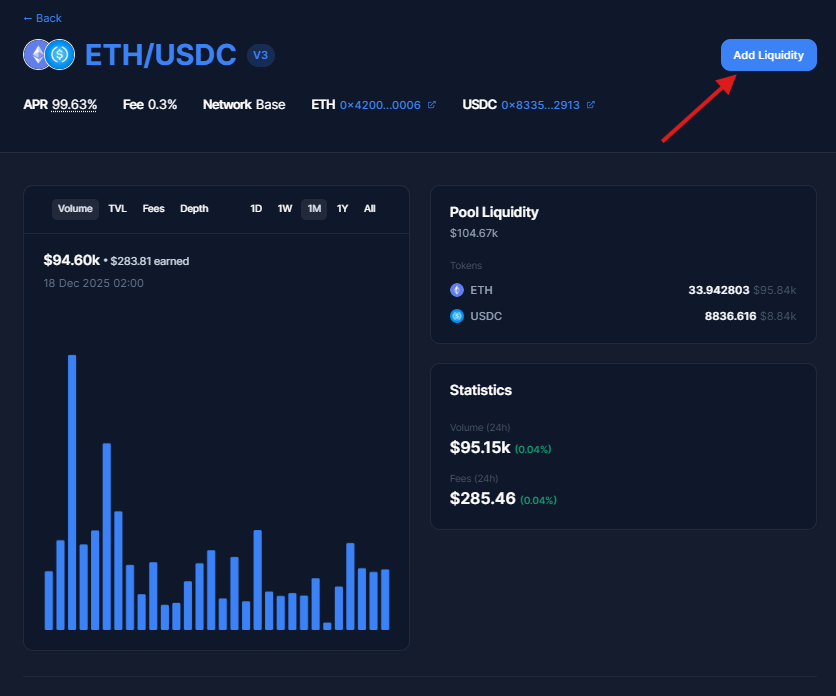The width and height of the screenshot is (836, 696).
Task: Switch chart to Volume view
Action: pyautogui.click(x=75, y=209)
